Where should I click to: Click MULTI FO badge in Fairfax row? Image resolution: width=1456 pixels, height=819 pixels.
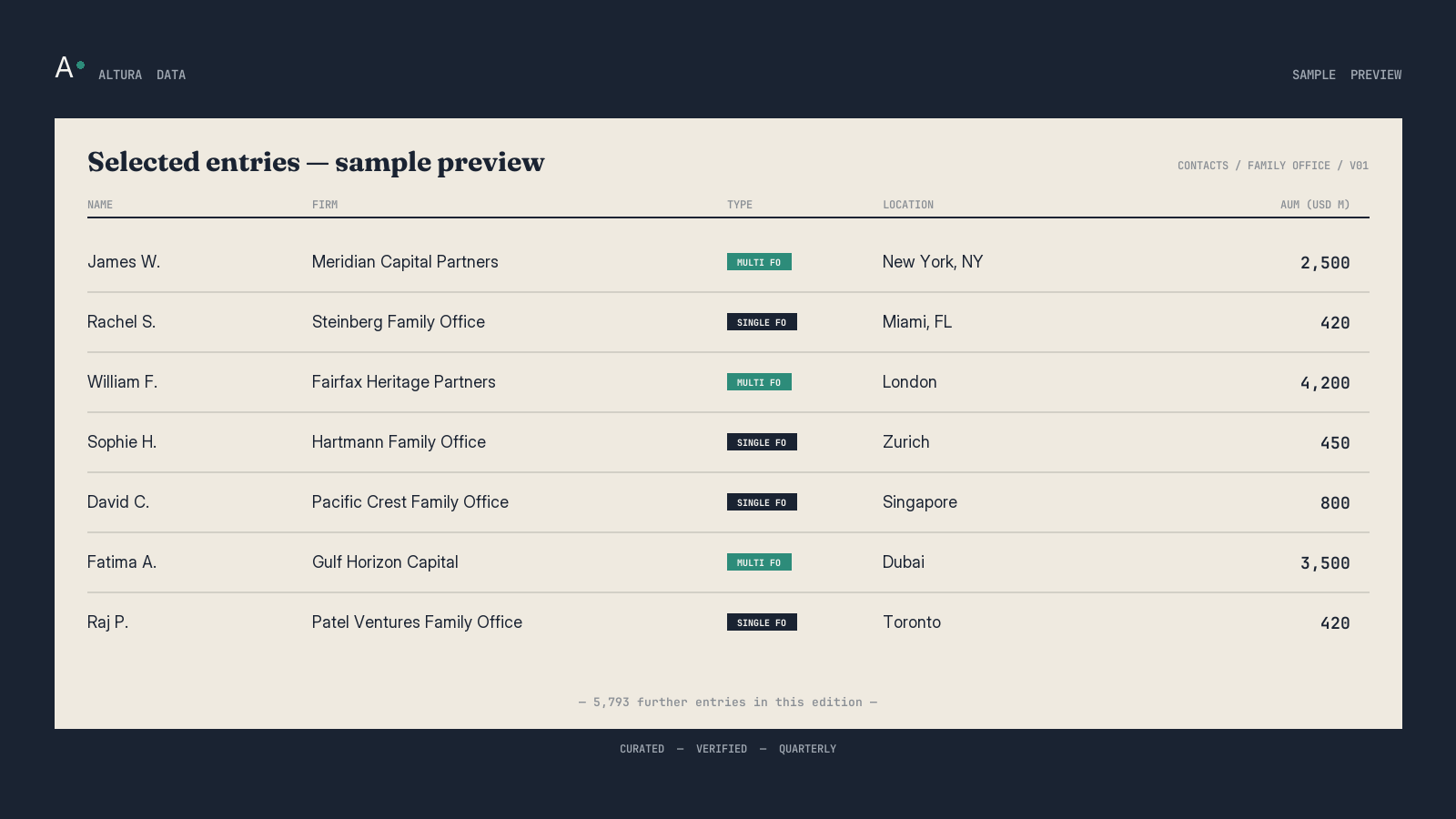click(759, 382)
